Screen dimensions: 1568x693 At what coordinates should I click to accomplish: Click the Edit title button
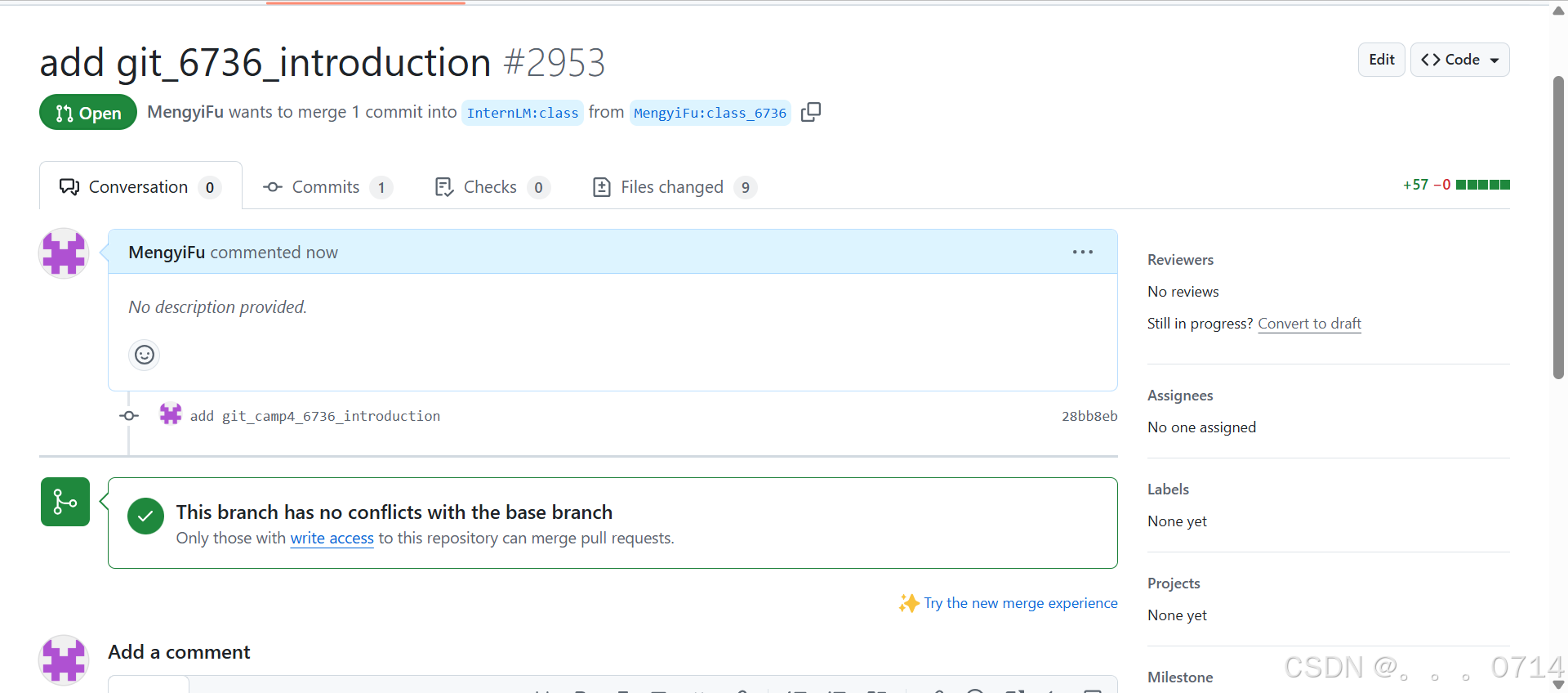click(1382, 60)
